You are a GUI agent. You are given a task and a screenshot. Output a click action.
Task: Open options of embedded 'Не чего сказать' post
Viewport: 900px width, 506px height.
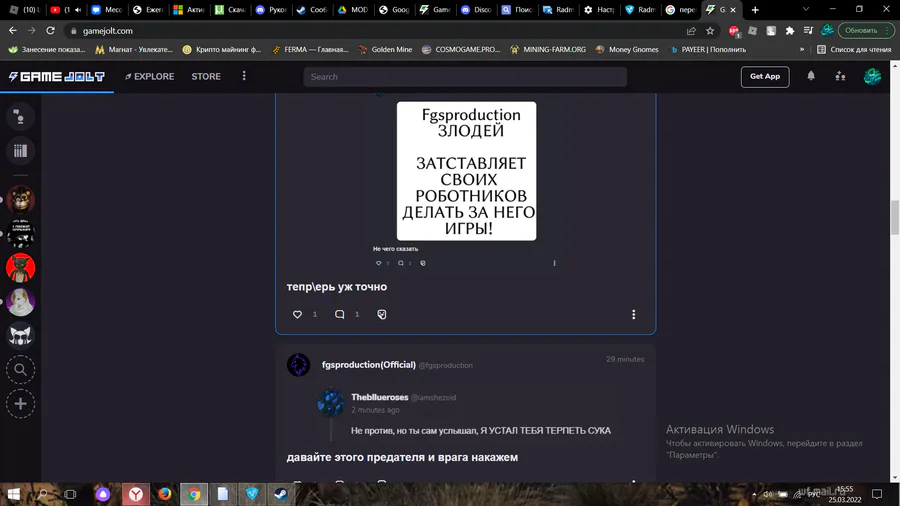coord(554,263)
